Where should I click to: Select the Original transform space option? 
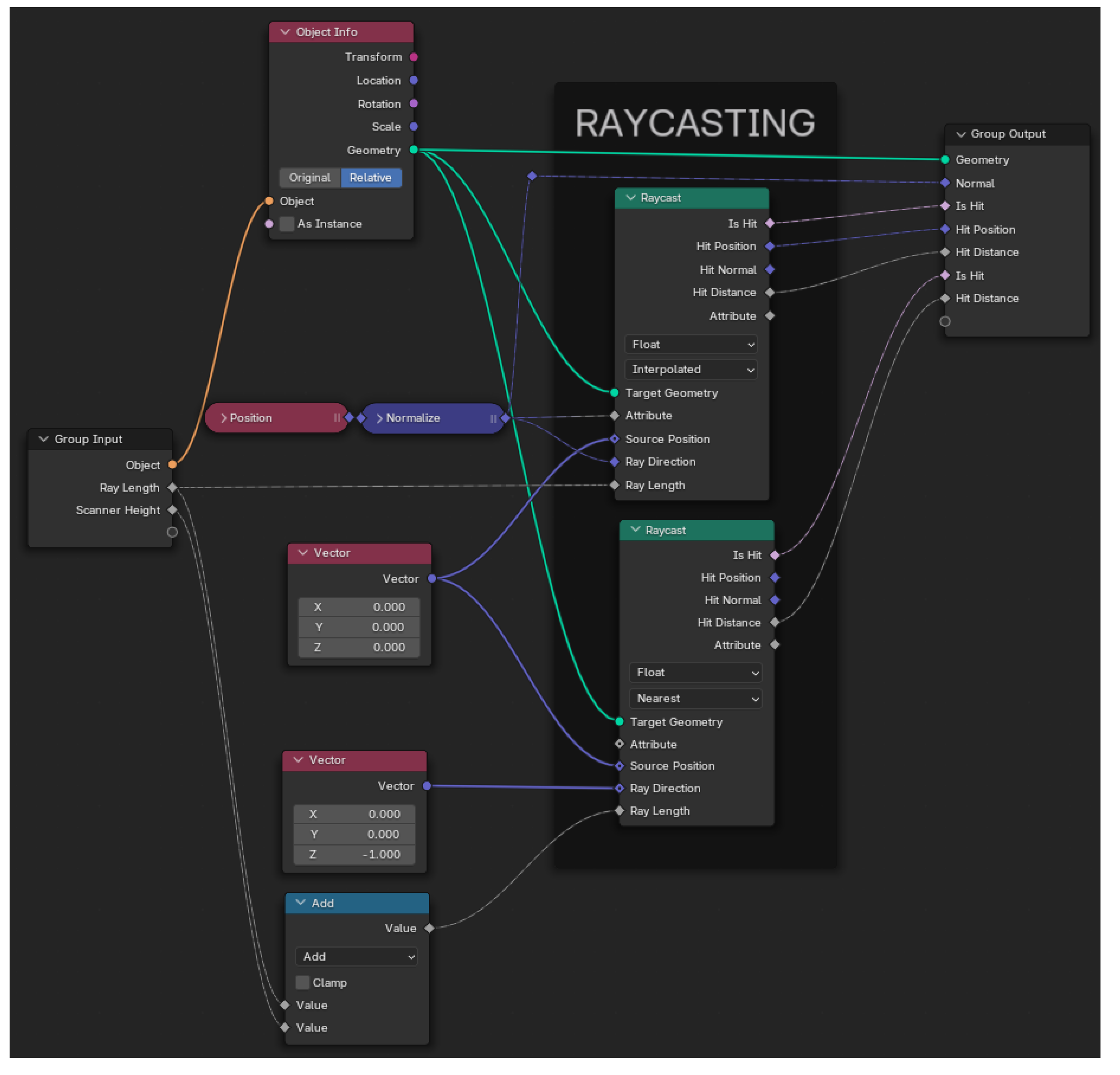310,178
